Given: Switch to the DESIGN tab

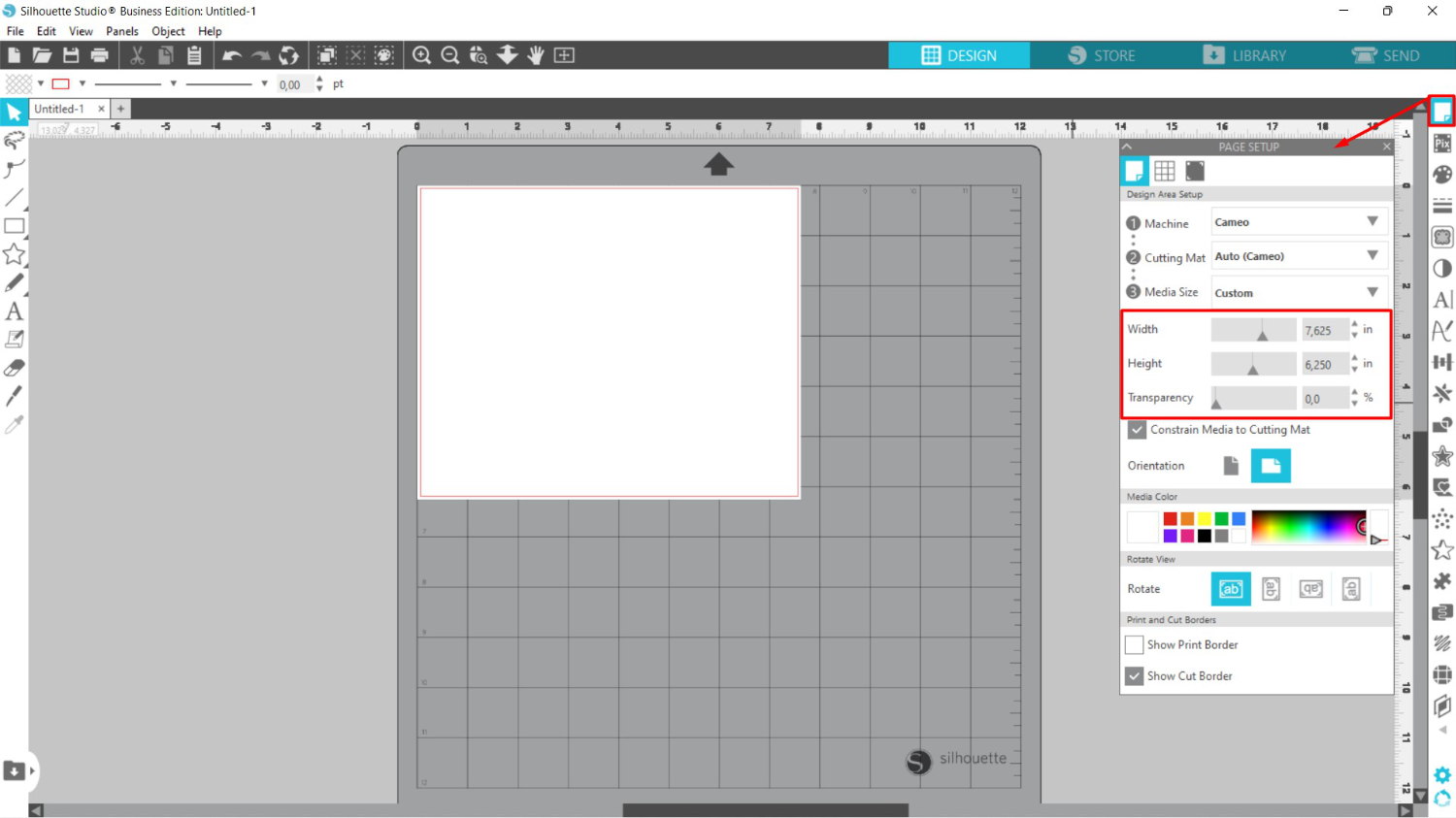Looking at the screenshot, I should pos(959,55).
